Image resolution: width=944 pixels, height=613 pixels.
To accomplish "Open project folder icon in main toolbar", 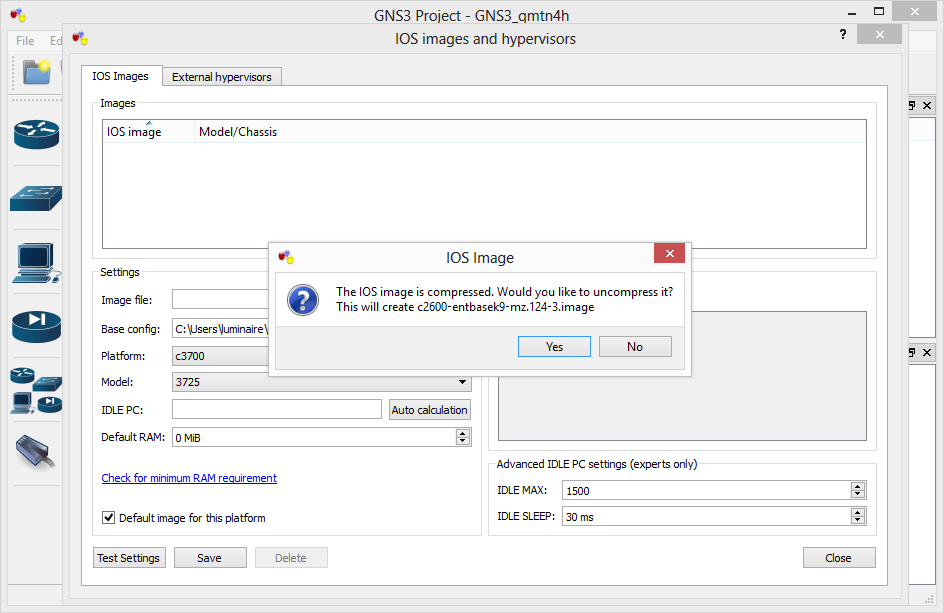I will 37,72.
